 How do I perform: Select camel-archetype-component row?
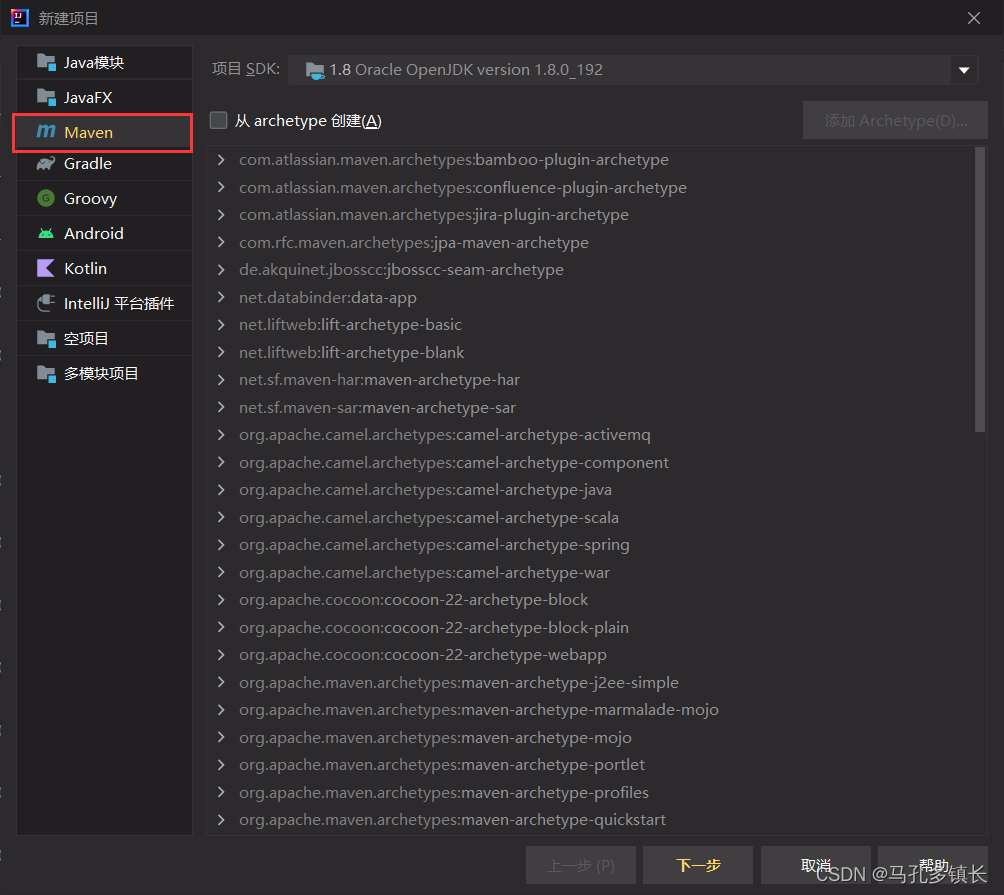click(x=590, y=462)
